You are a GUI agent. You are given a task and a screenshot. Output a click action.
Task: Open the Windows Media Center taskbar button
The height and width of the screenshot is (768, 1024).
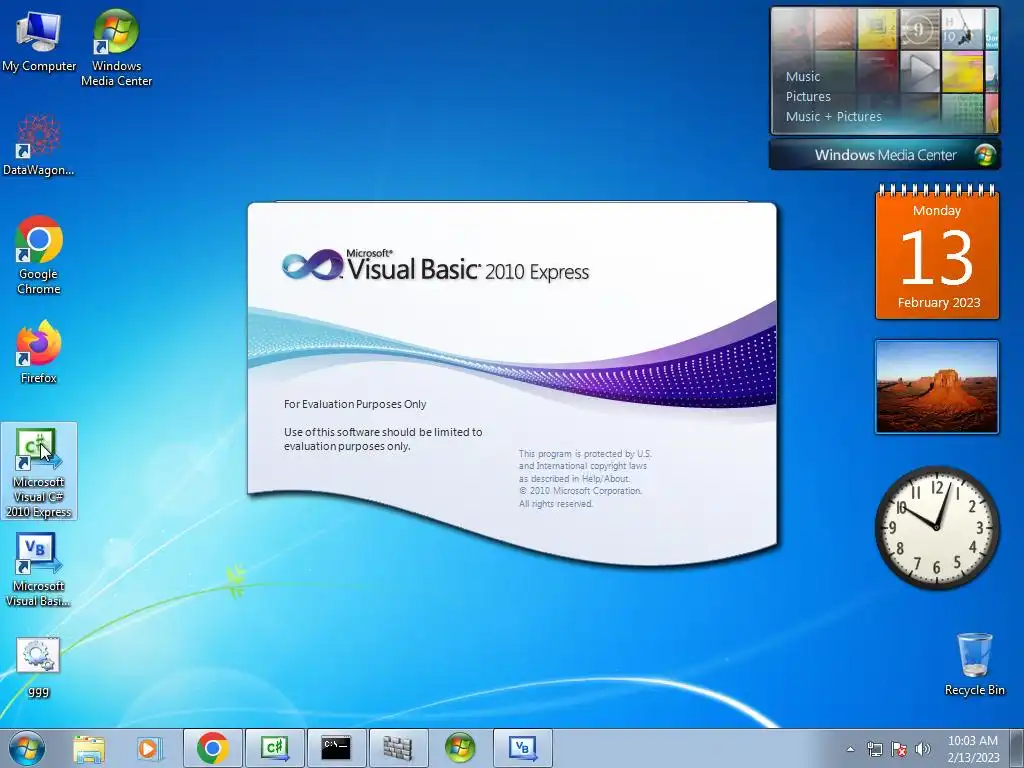[x=460, y=748]
